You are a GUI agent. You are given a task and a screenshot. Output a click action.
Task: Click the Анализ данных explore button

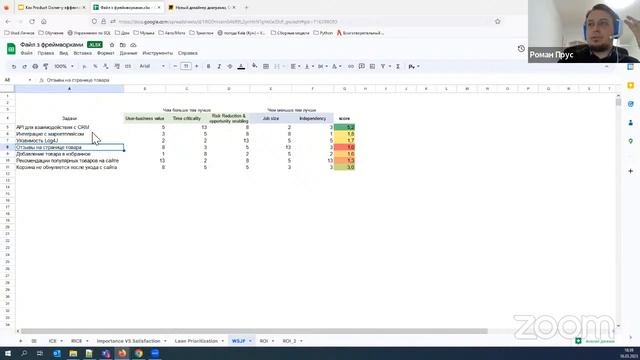[x=595, y=341]
